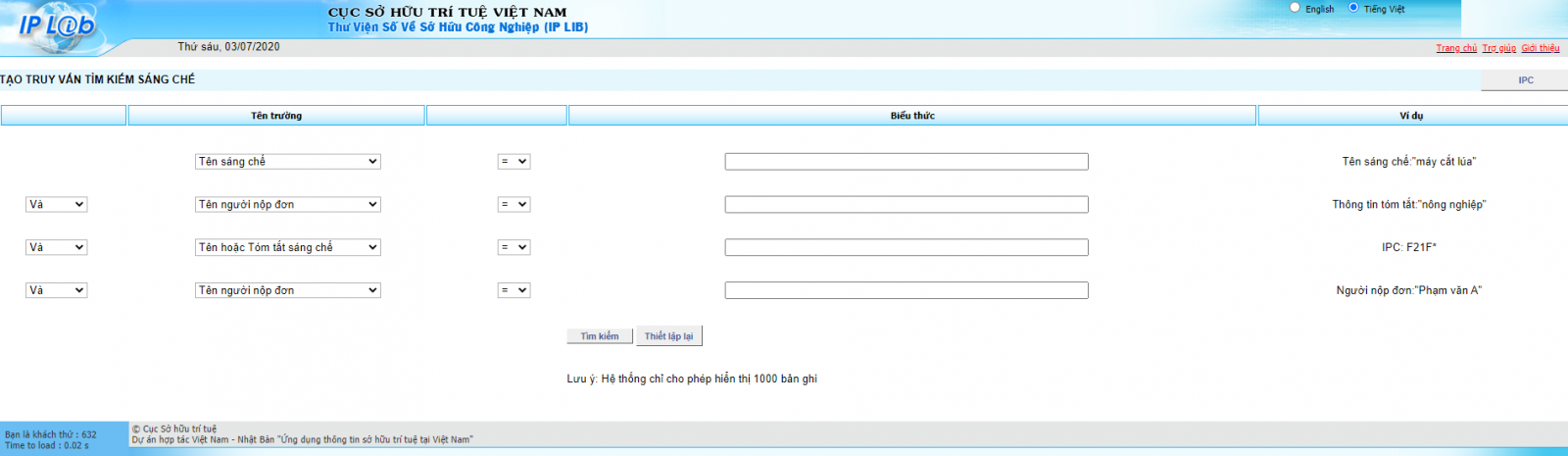The width and height of the screenshot is (1568, 456).
Task: Click the Biểu thức column header
Action: point(912,116)
